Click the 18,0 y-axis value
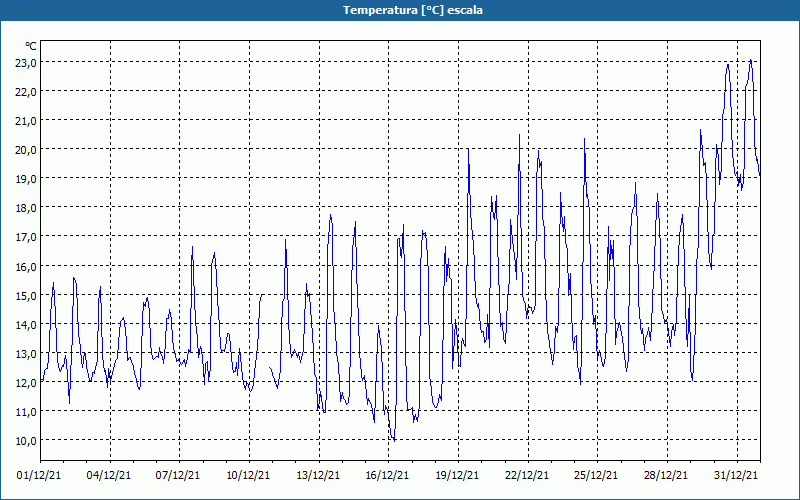Screen dimensions: 800x500 (x=26, y=208)
